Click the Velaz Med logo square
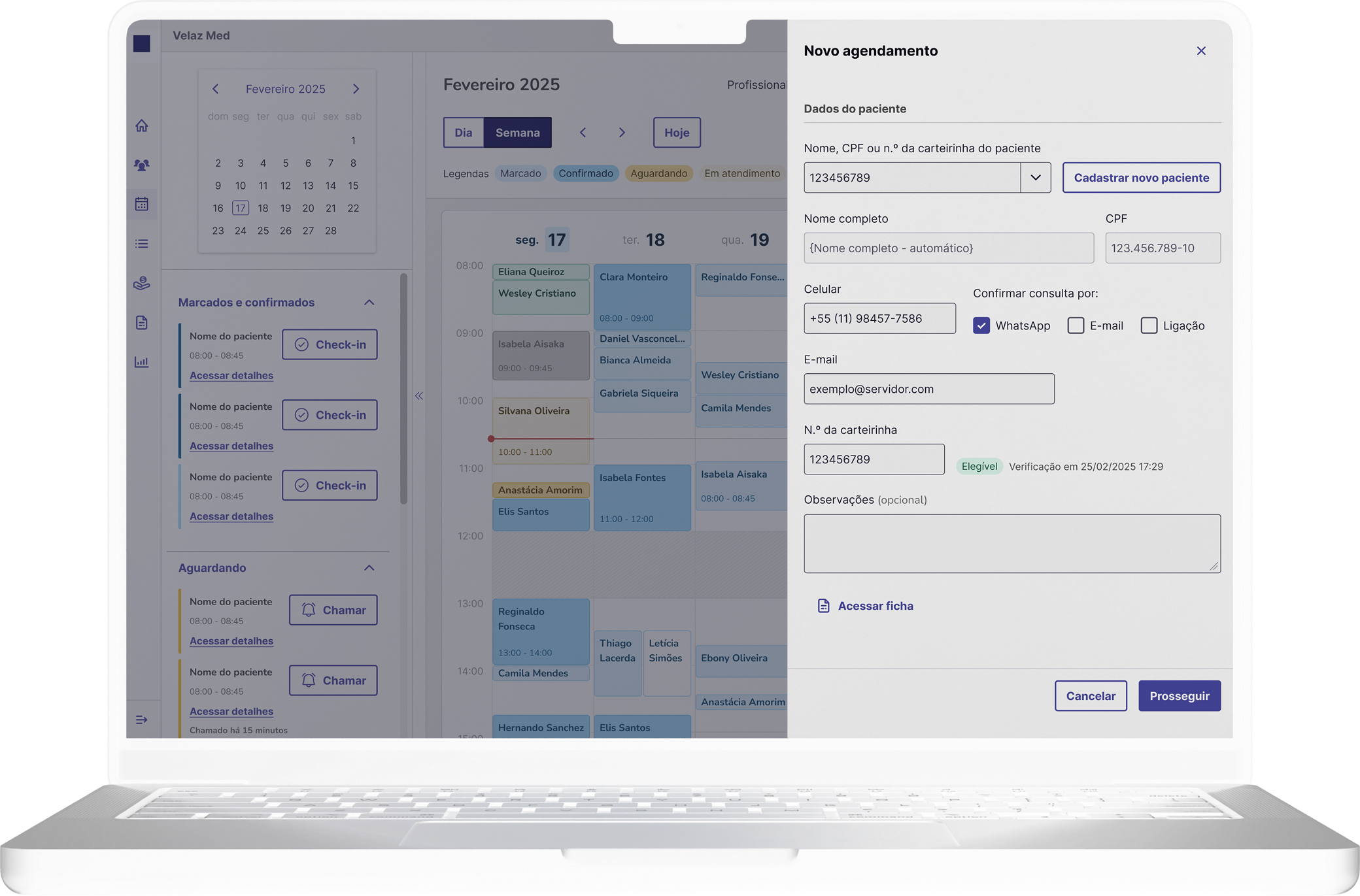This screenshot has height=896, width=1360. [x=142, y=43]
